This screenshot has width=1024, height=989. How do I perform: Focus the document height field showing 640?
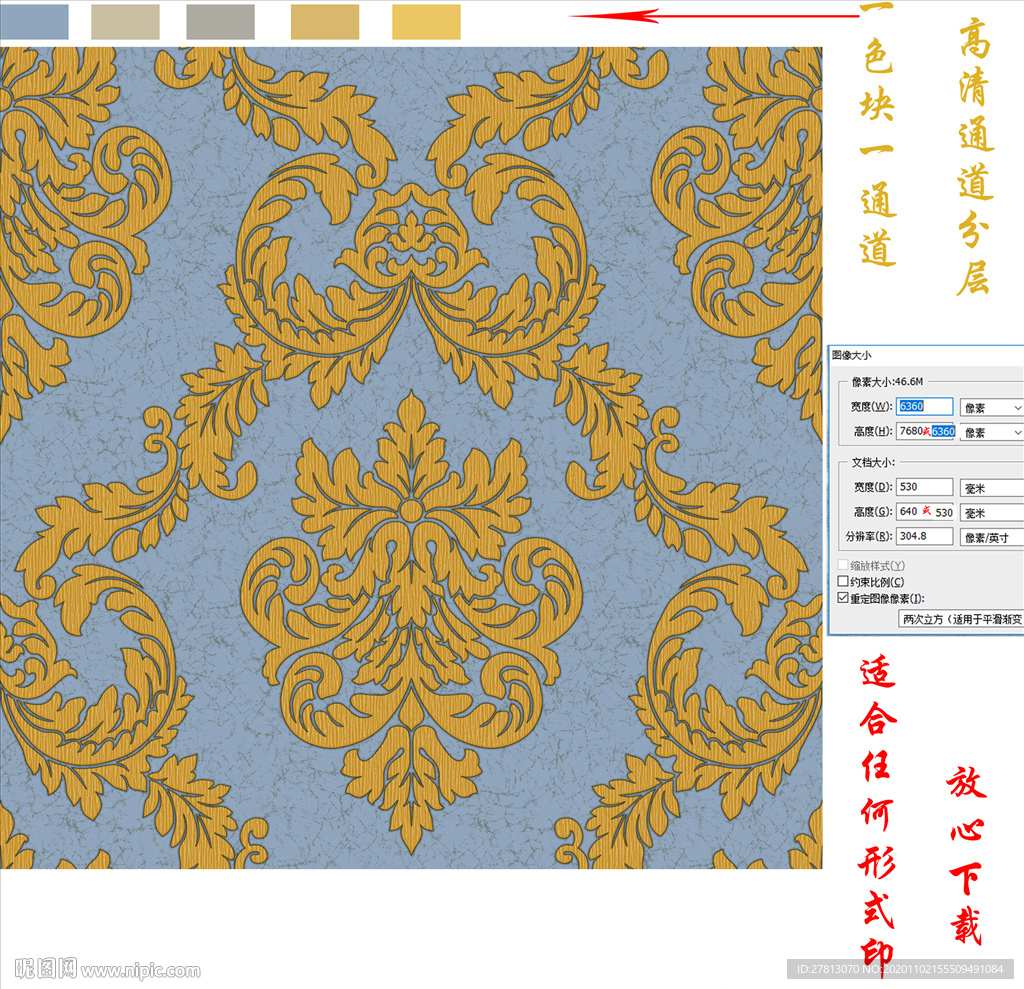pyautogui.click(x=925, y=511)
